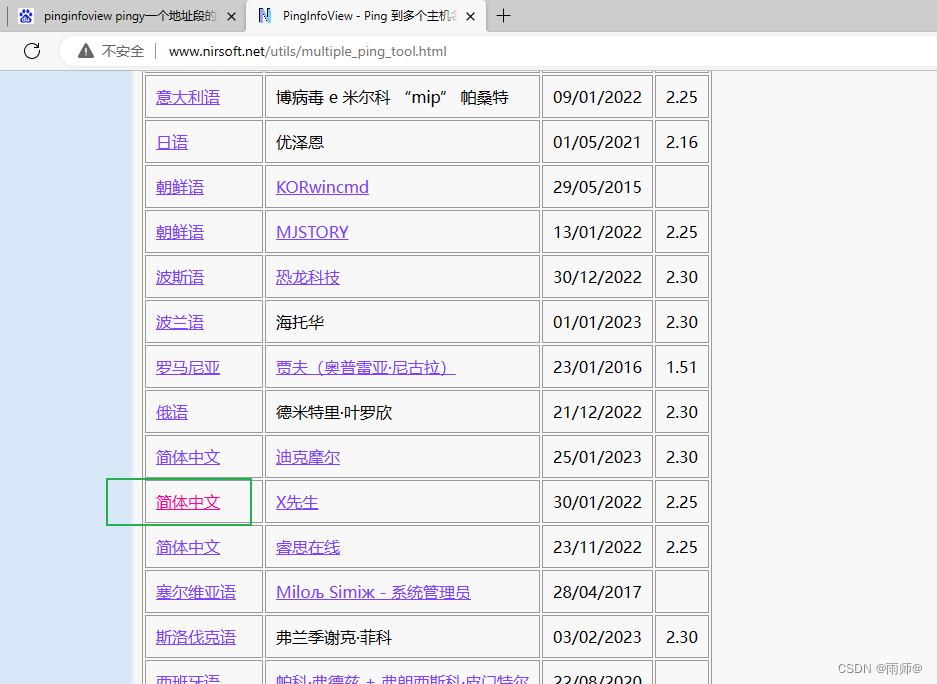Open the 意大利语 translation link

(187, 96)
